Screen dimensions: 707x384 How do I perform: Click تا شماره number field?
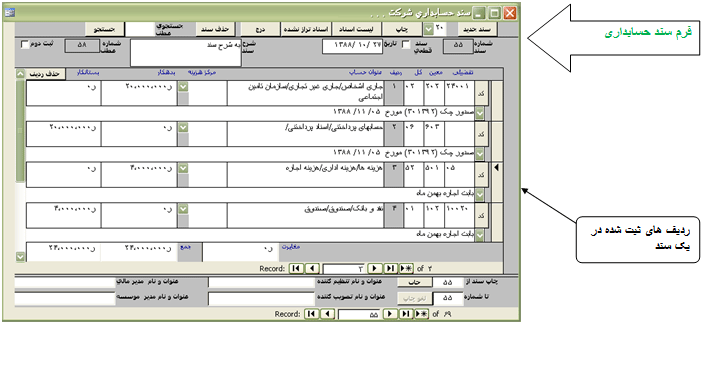(448, 298)
